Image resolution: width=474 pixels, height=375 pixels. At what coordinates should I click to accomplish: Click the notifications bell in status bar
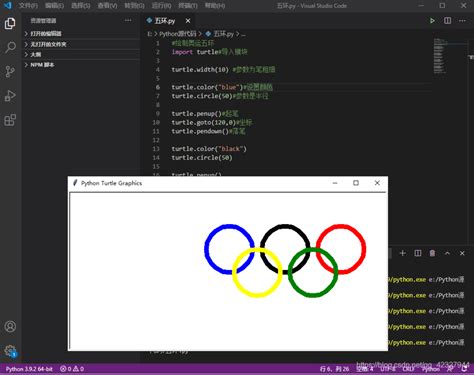point(464,369)
